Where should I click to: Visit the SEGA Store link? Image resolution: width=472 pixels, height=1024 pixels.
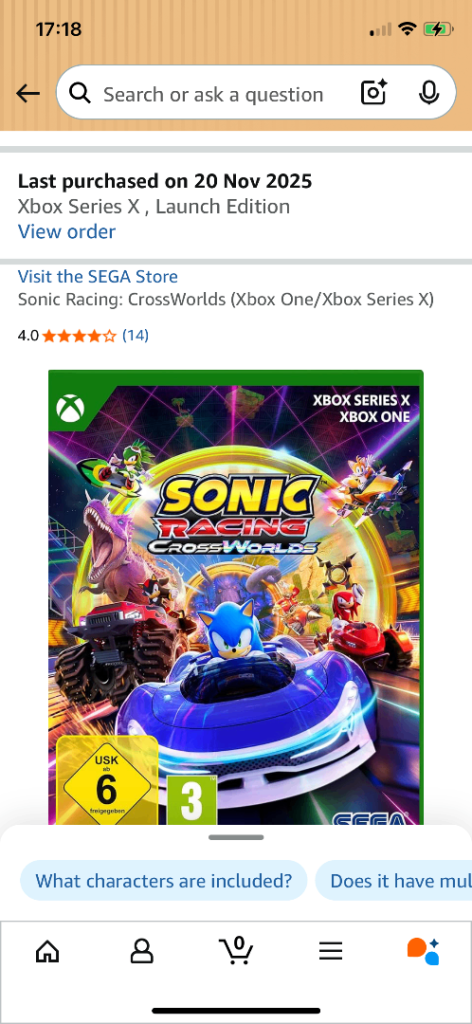pos(97,276)
